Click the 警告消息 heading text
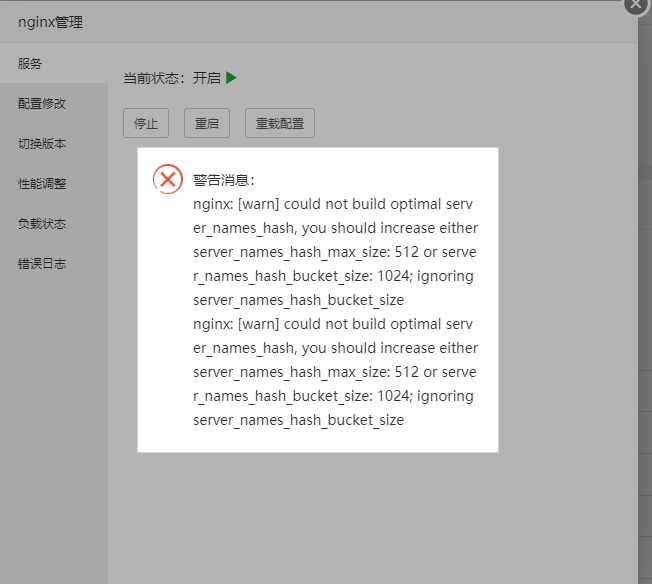This screenshot has width=652, height=584. tap(224, 180)
